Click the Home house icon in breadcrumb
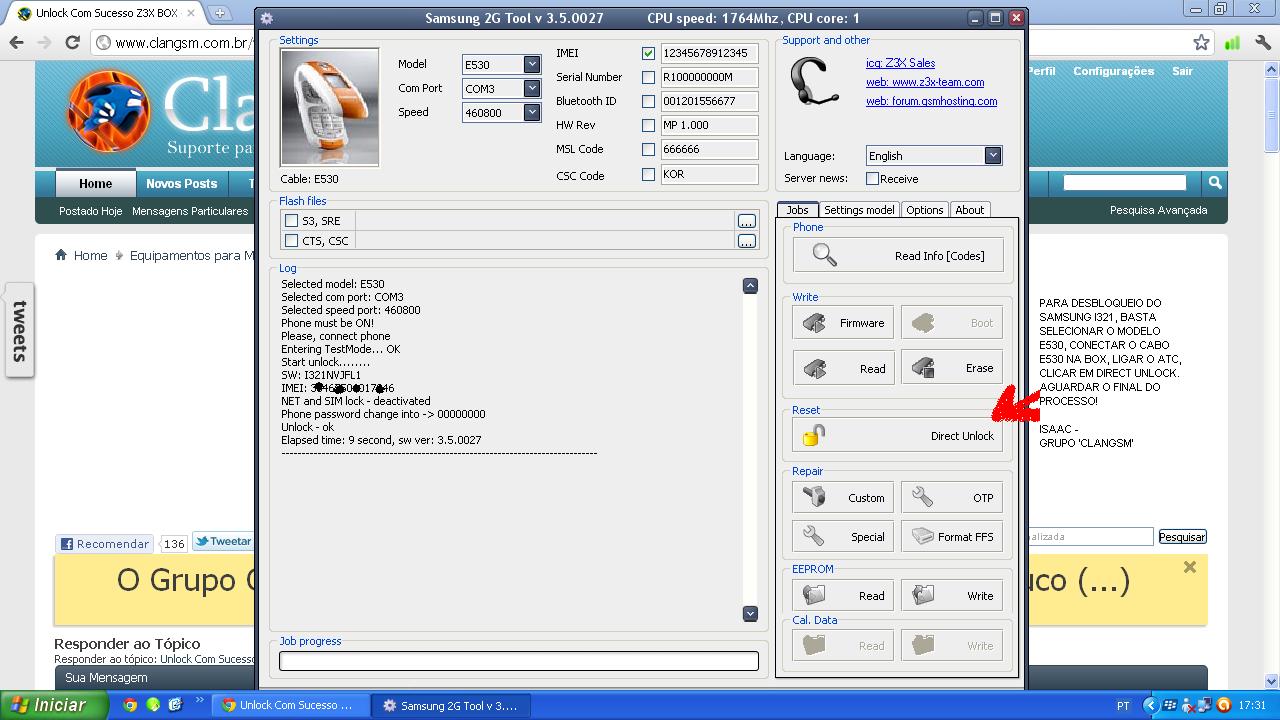The image size is (1280, 720). click(x=61, y=255)
